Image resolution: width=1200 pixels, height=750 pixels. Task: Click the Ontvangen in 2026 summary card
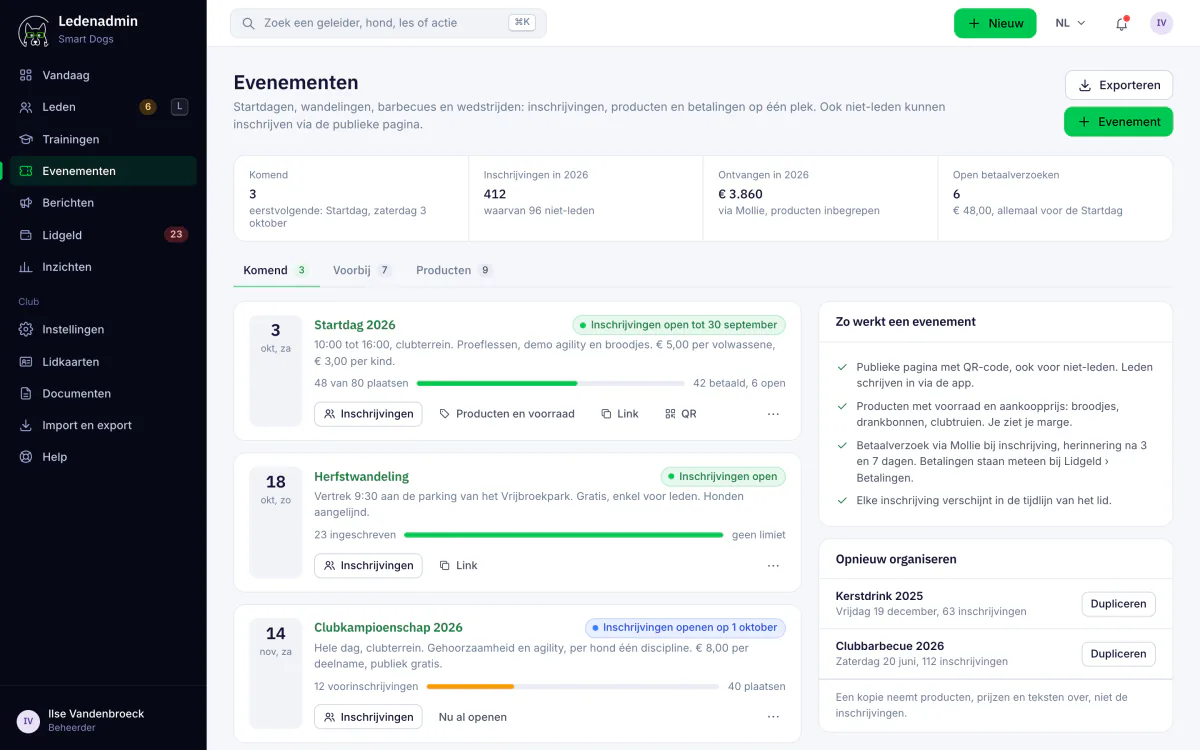[x=820, y=198]
